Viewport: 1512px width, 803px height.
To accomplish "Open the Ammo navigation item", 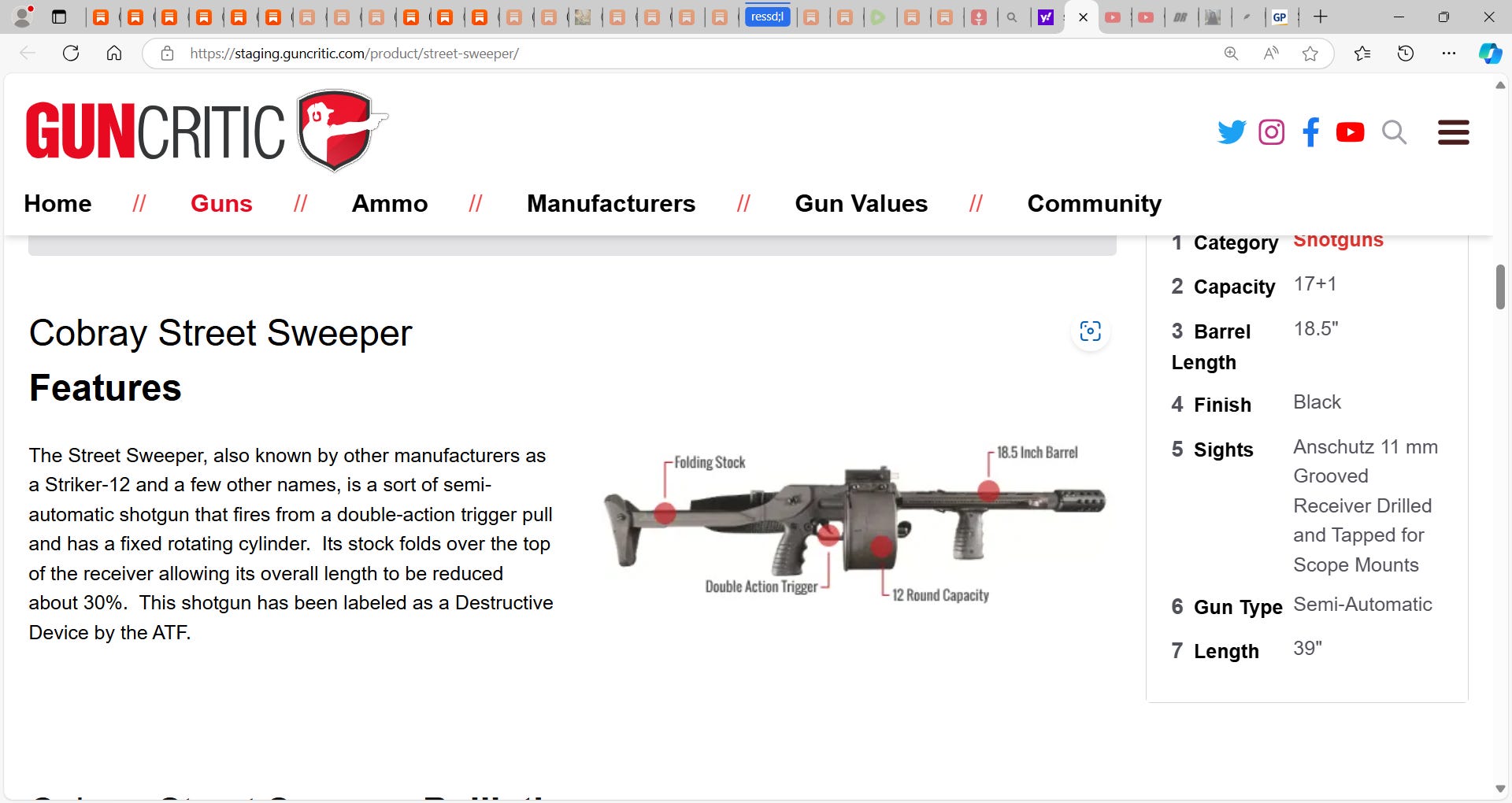I will click(x=390, y=204).
